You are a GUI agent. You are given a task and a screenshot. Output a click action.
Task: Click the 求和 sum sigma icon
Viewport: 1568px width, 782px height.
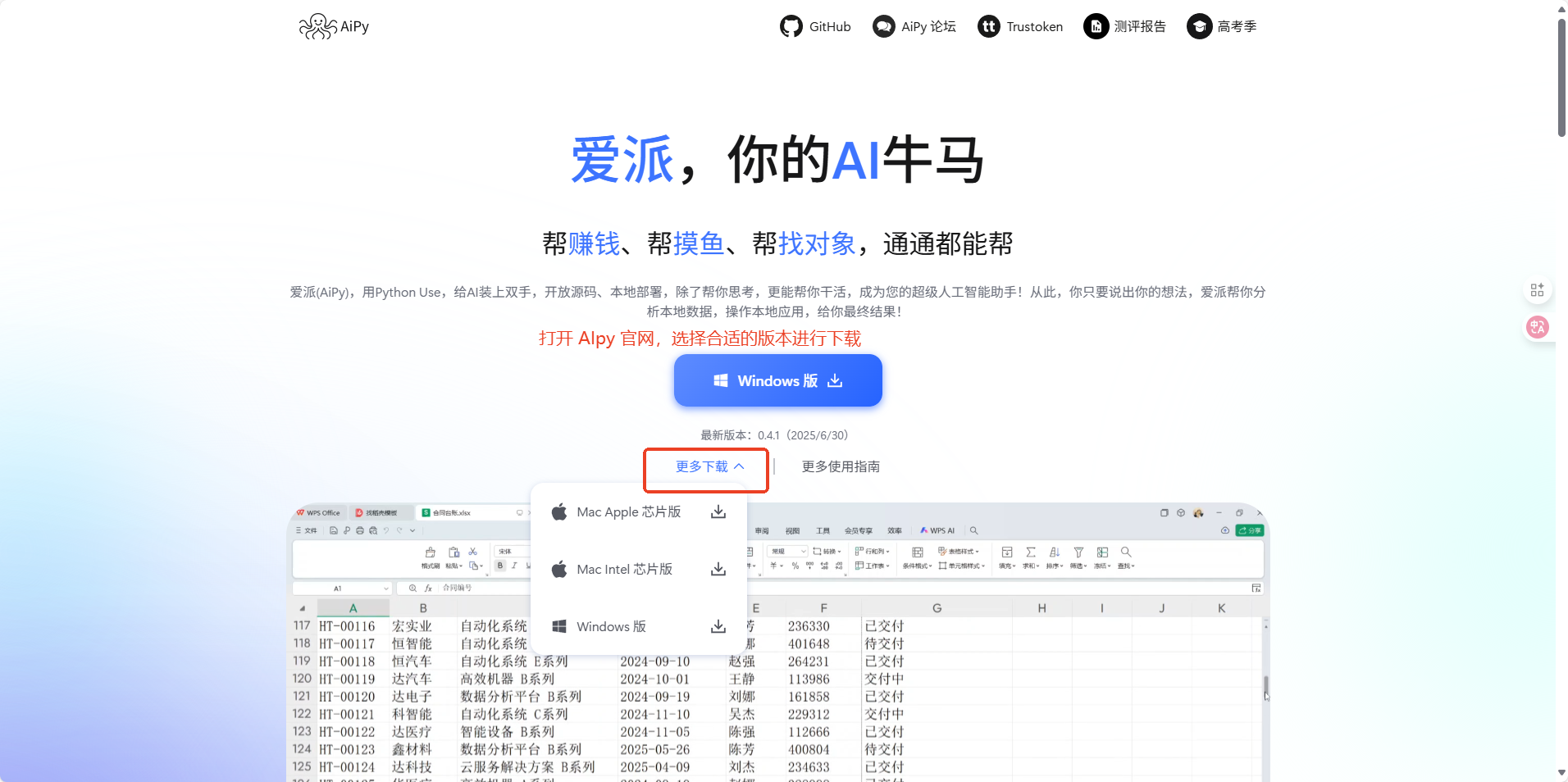[1031, 552]
